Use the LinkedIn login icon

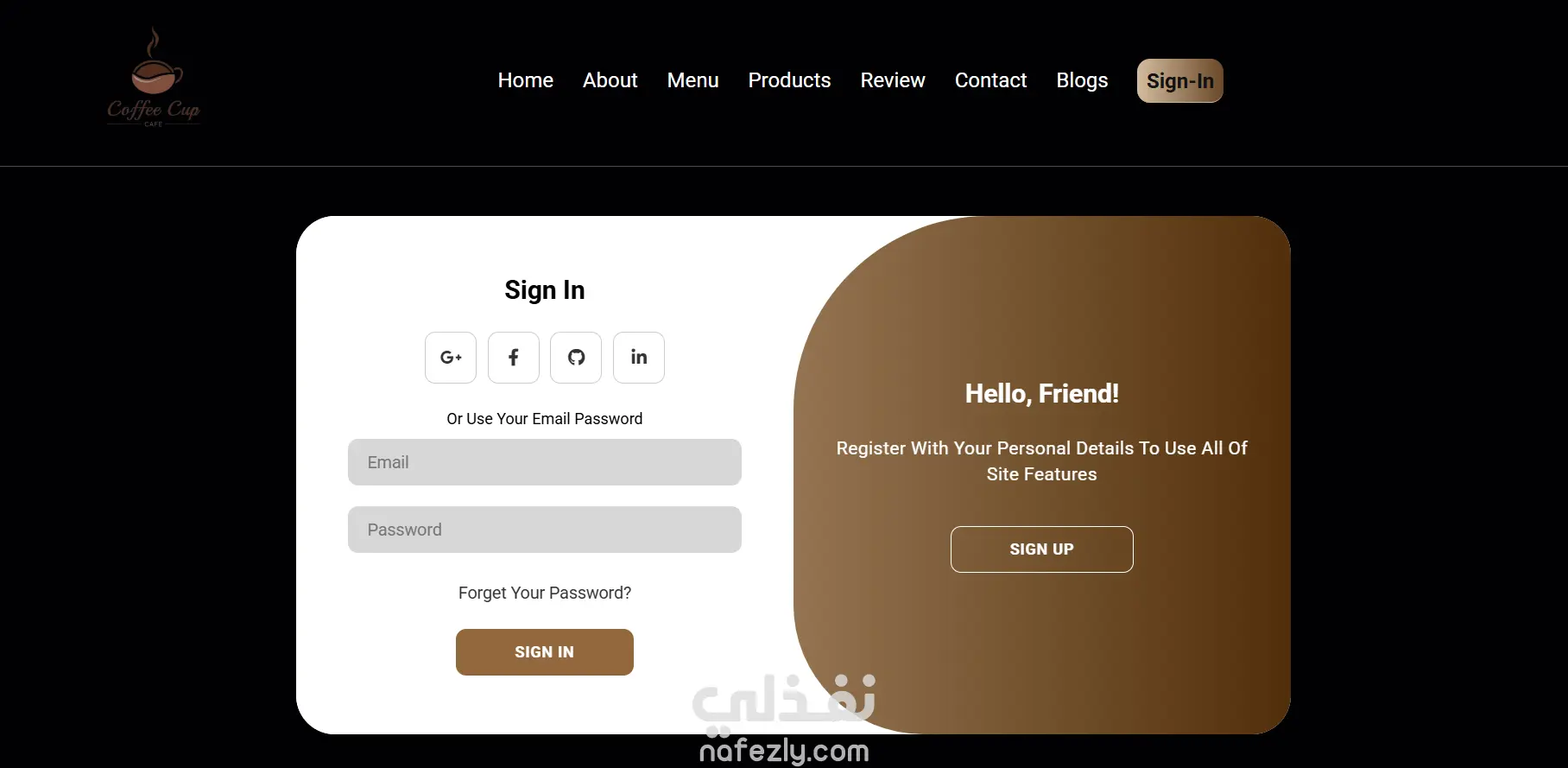pyautogui.click(x=639, y=358)
